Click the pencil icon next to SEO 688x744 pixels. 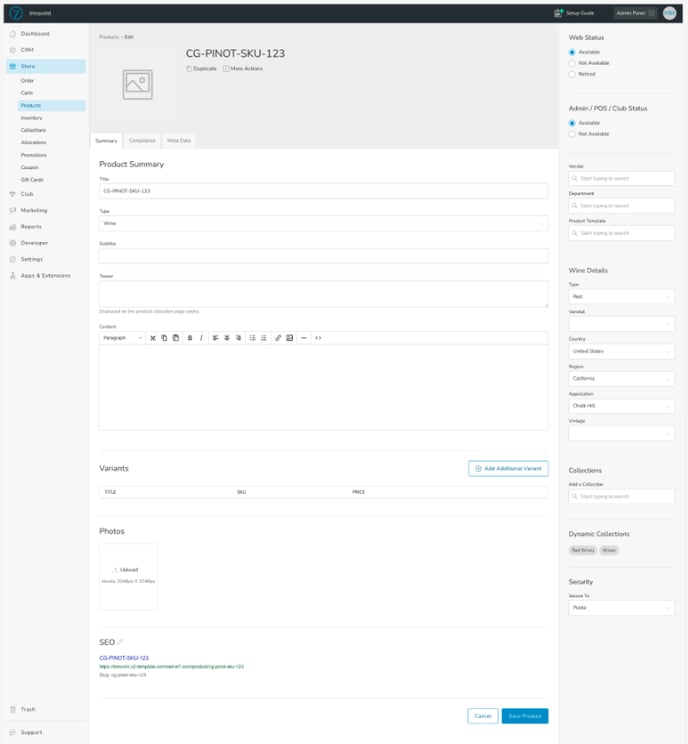coord(121,641)
